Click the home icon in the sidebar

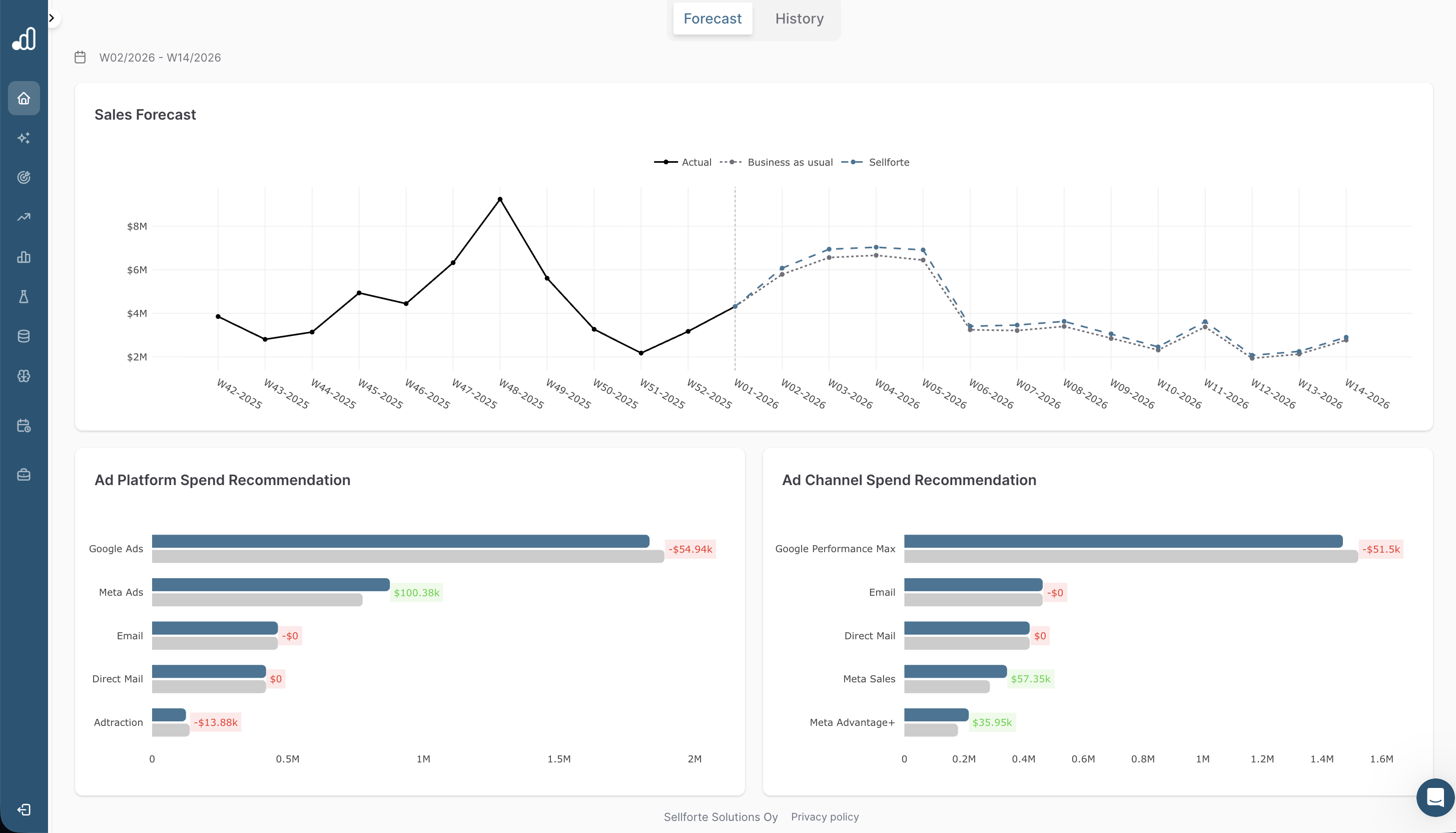tap(24, 99)
